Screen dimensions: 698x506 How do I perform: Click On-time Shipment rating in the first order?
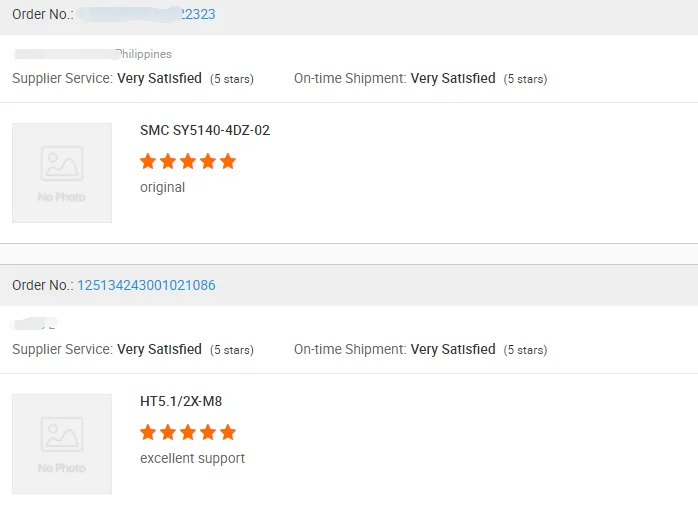tap(453, 78)
